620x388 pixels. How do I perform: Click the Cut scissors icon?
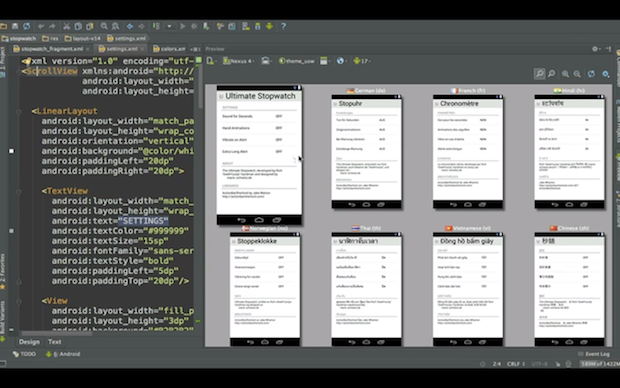click(x=66, y=26)
